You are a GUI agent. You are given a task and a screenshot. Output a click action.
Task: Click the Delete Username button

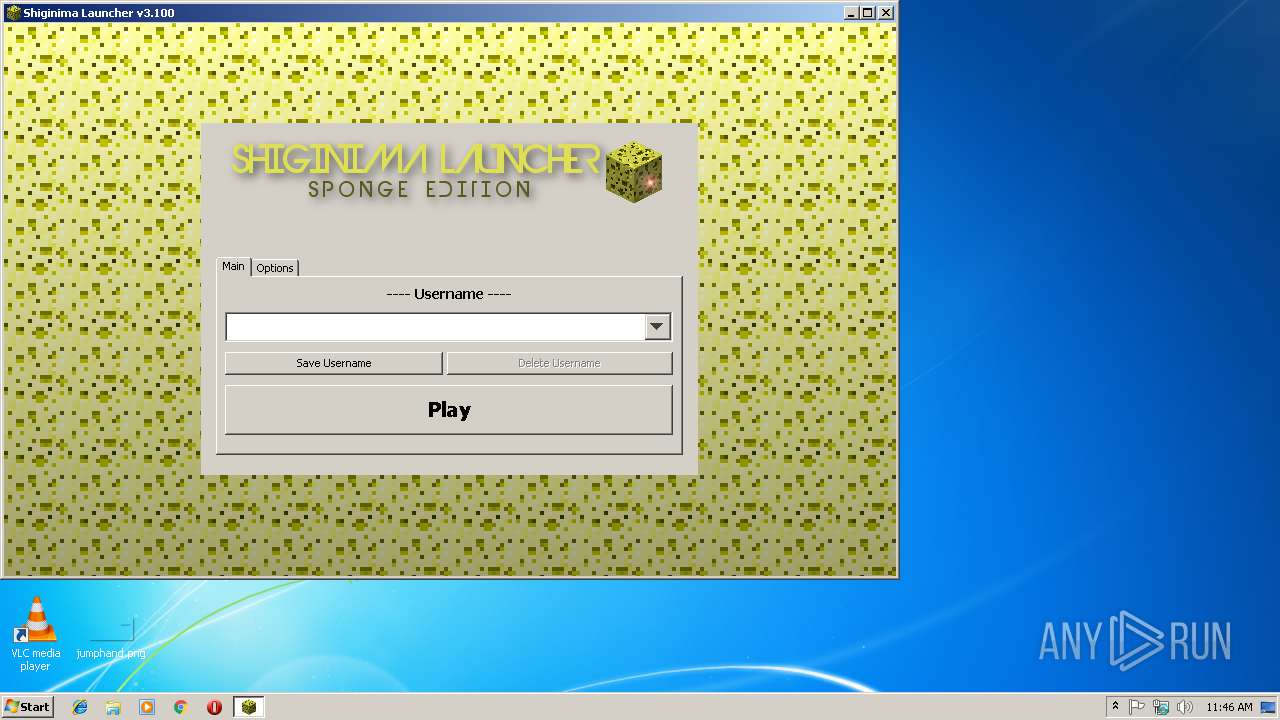[x=559, y=363]
